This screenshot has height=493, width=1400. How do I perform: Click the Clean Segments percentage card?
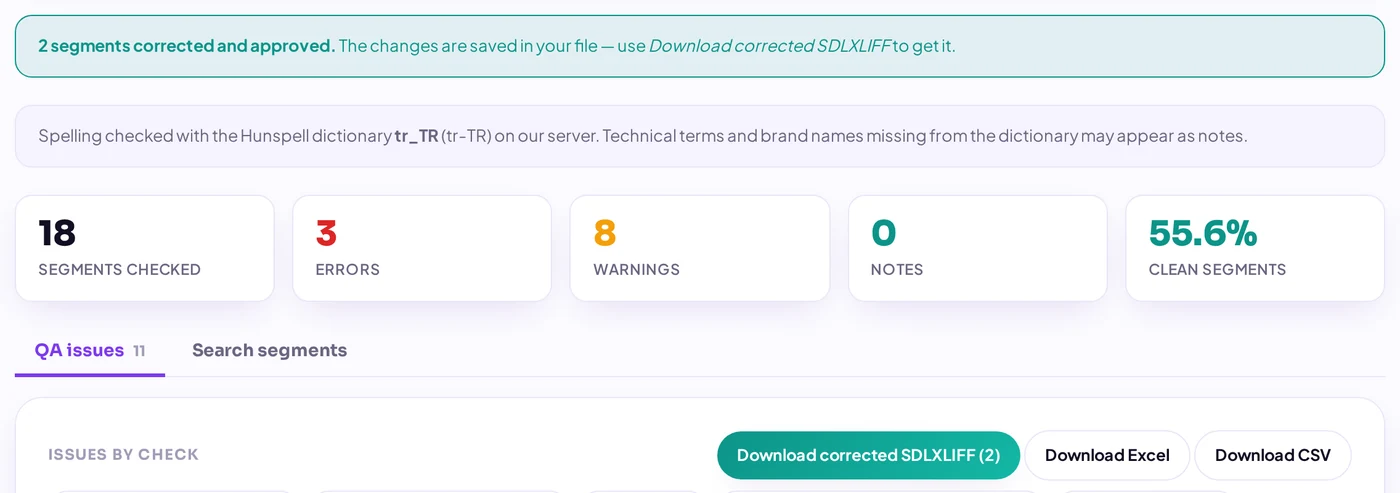tap(1255, 248)
